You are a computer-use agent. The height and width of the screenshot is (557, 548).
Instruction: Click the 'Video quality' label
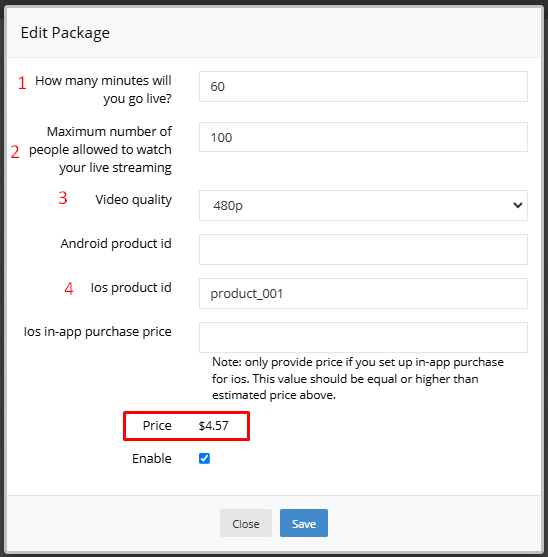(x=134, y=200)
